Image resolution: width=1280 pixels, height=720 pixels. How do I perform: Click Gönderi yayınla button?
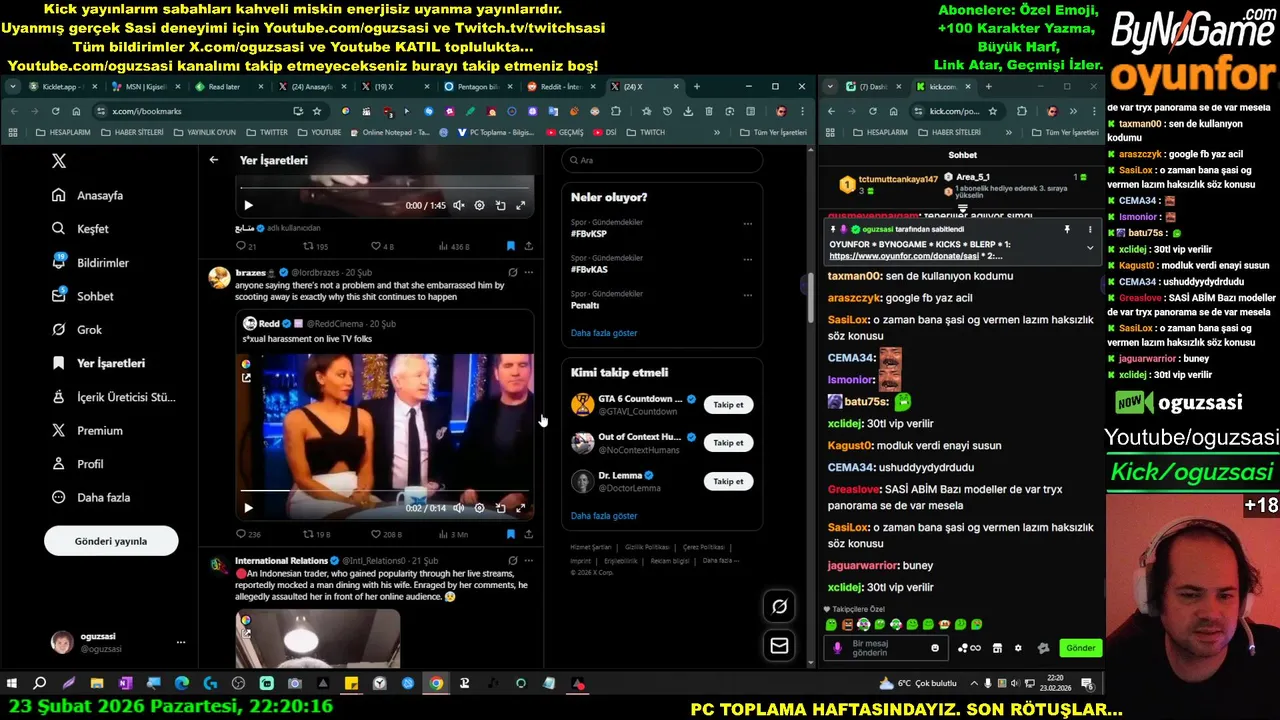(x=111, y=541)
